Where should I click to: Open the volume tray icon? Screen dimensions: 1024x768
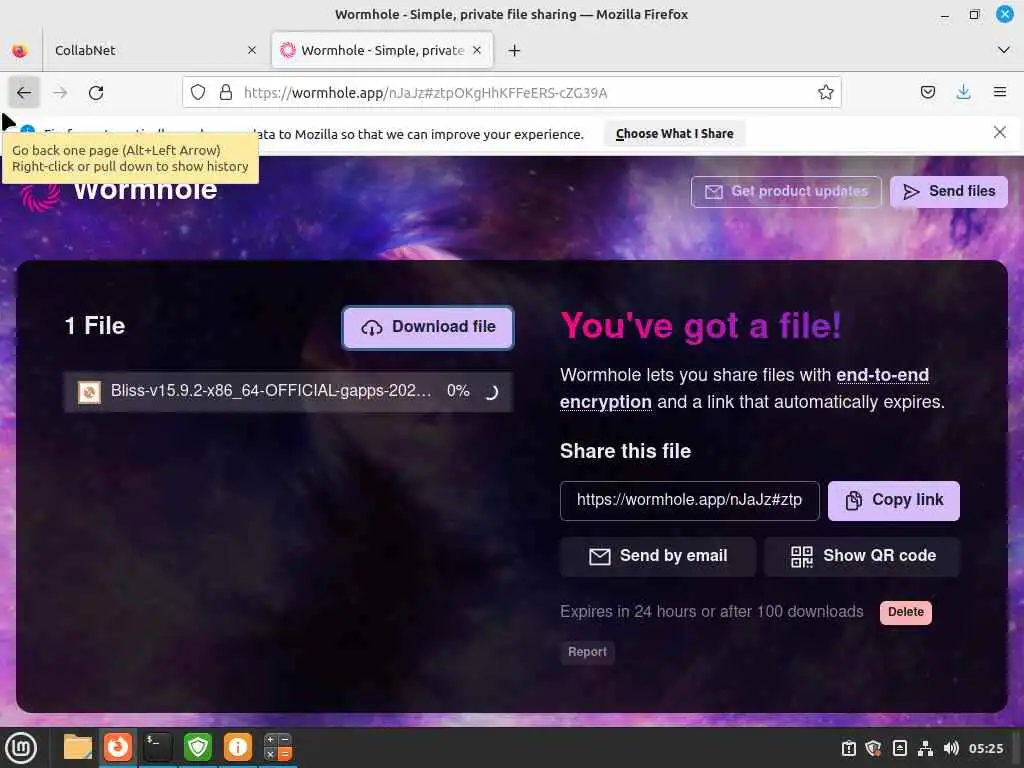952,748
